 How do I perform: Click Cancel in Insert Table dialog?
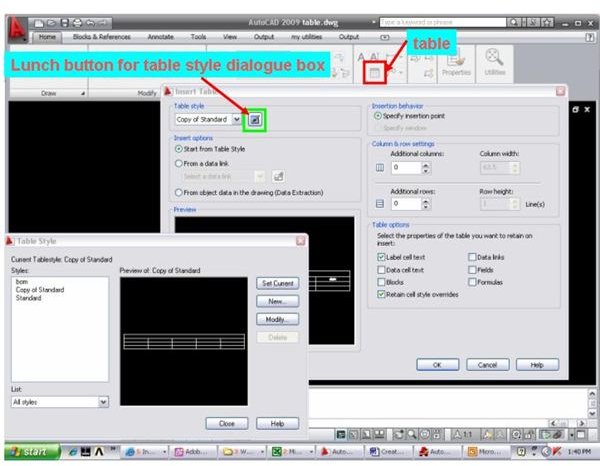487,365
